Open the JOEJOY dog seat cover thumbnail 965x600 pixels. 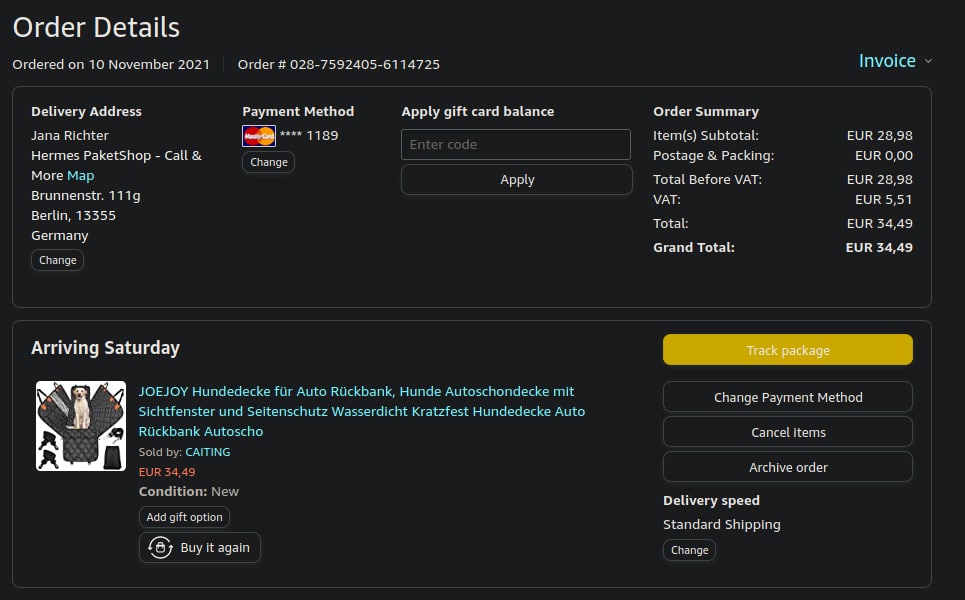pos(81,426)
